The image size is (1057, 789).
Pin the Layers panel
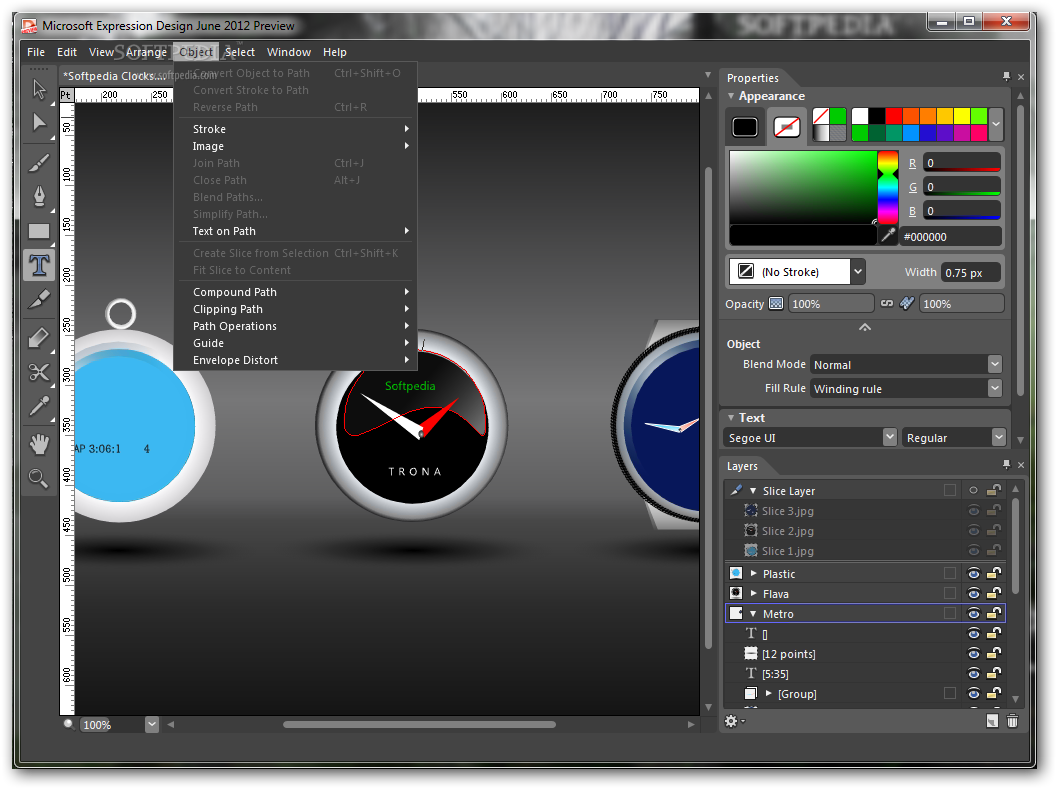pyautogui.click(x=1006, y=465)
